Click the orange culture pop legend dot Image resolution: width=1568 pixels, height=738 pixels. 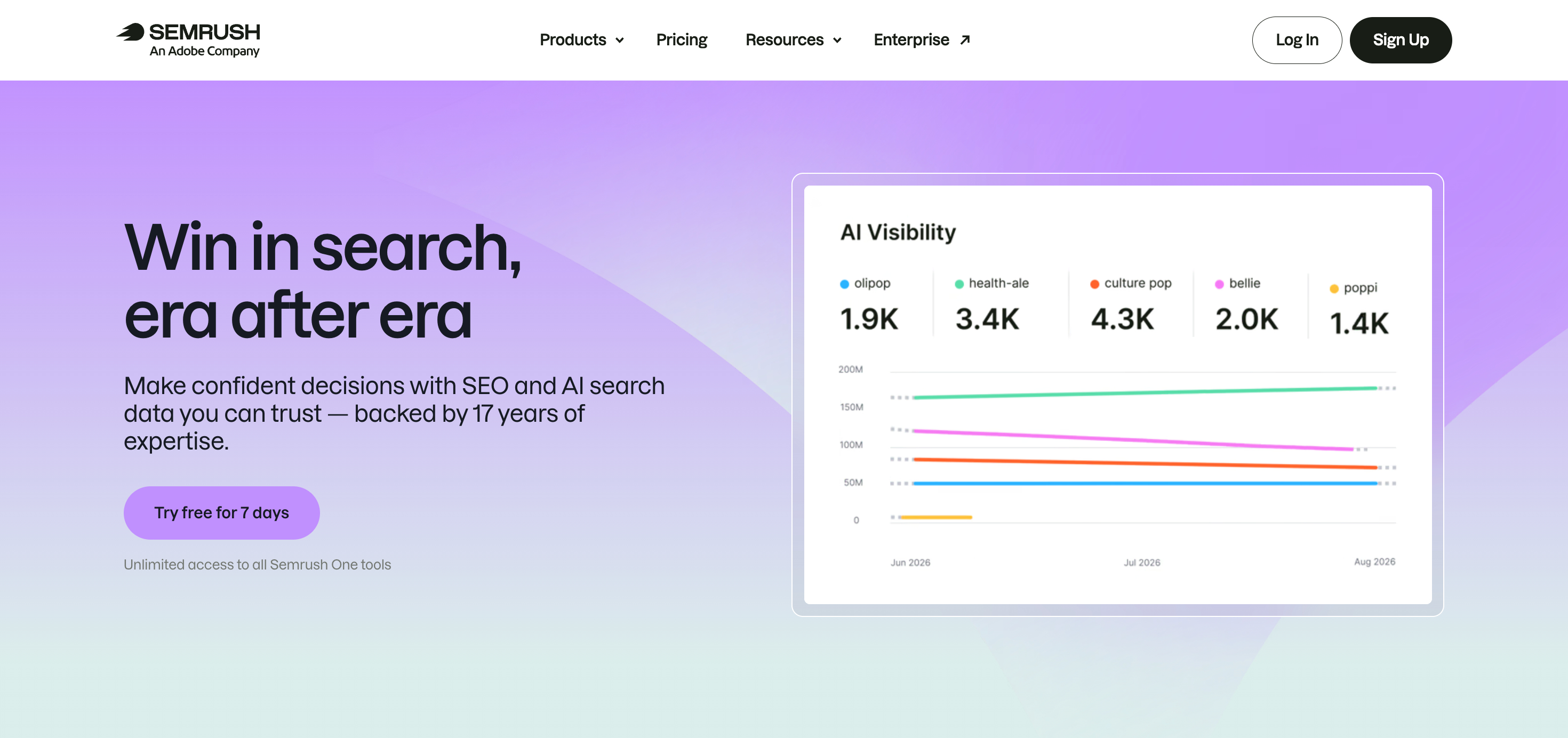coord(1094,284)
